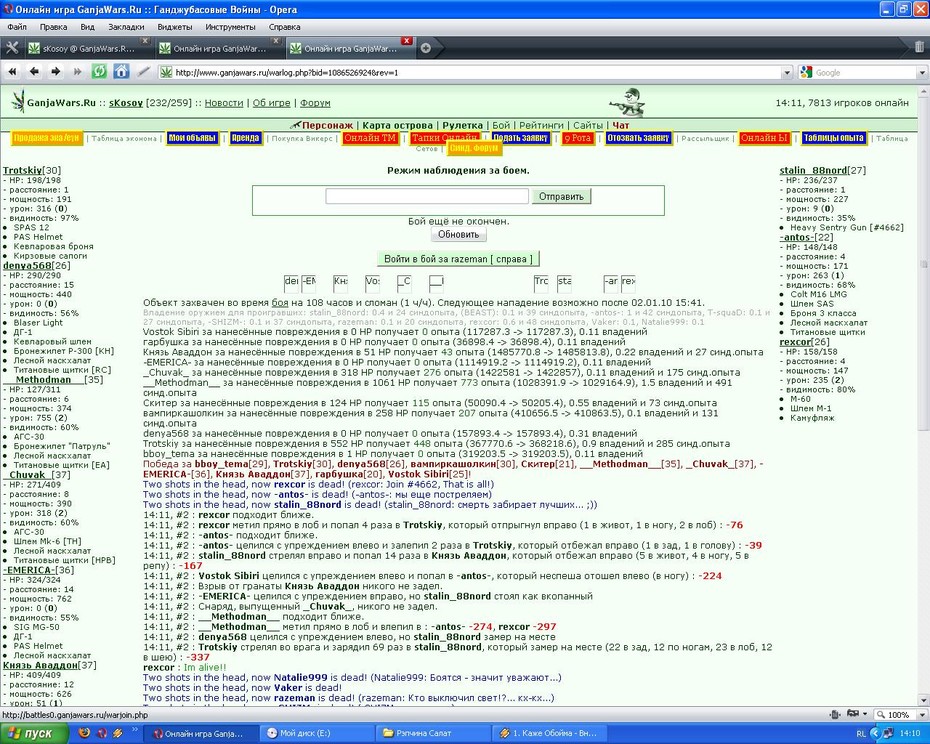Image resolution: width=930 pixels, height=744 pixels.
Task: Open the Чат link
Action: point(620,125)
